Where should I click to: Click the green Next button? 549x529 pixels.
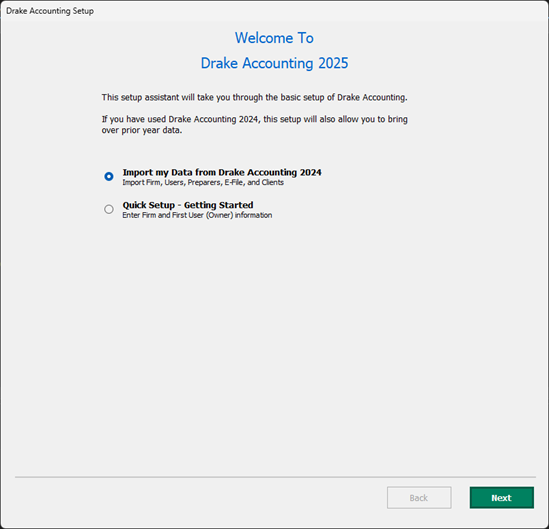(x=501, y=497)
